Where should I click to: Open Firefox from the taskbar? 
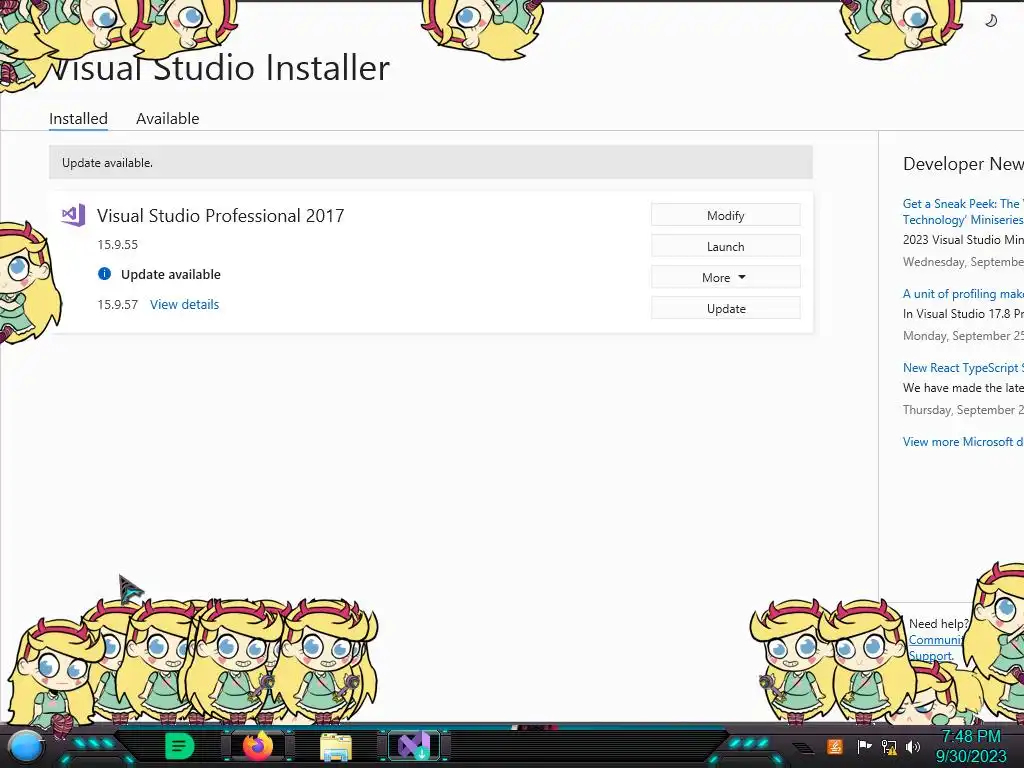coord(258,746)
